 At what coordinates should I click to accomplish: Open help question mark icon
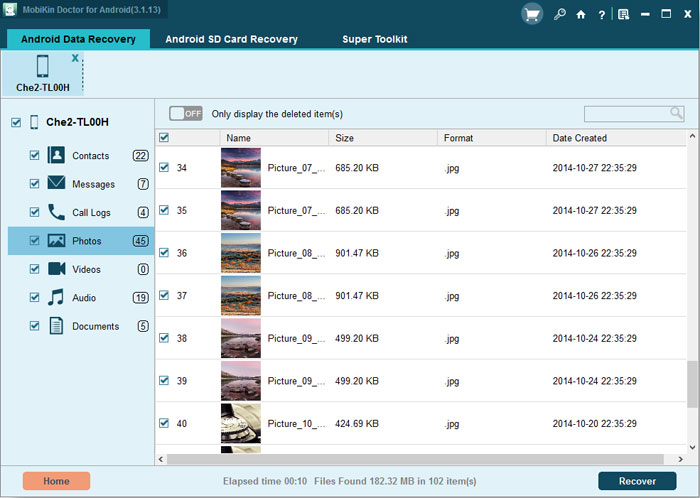(602, 15)
